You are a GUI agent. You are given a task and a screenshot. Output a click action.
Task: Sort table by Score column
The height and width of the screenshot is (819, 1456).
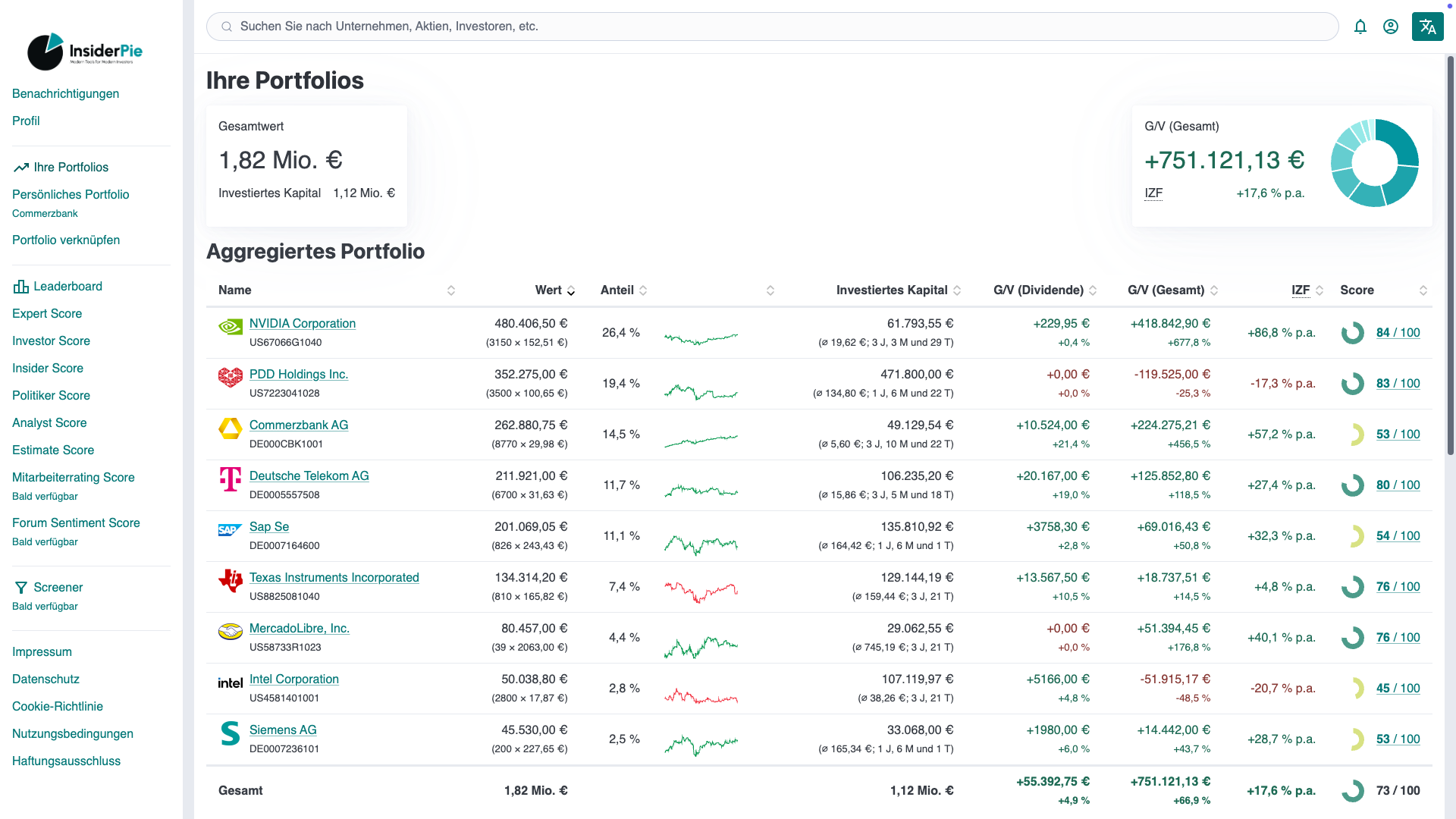click(1423, 290)
